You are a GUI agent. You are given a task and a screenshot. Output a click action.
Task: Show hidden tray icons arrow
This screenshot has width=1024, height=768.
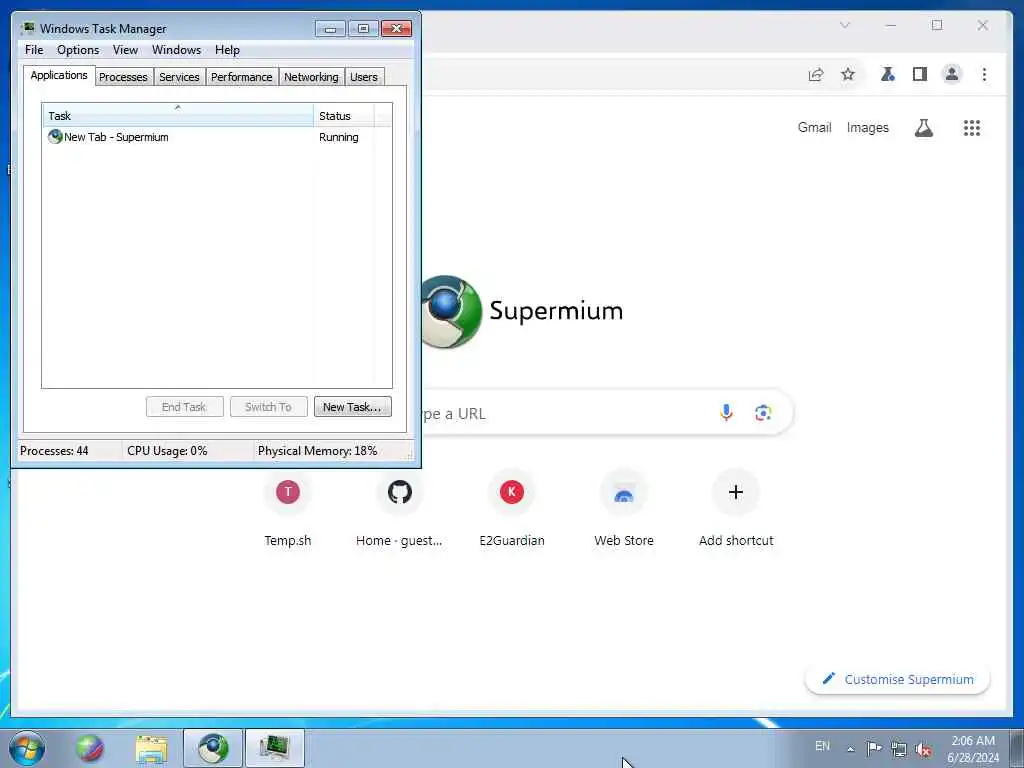850,749
